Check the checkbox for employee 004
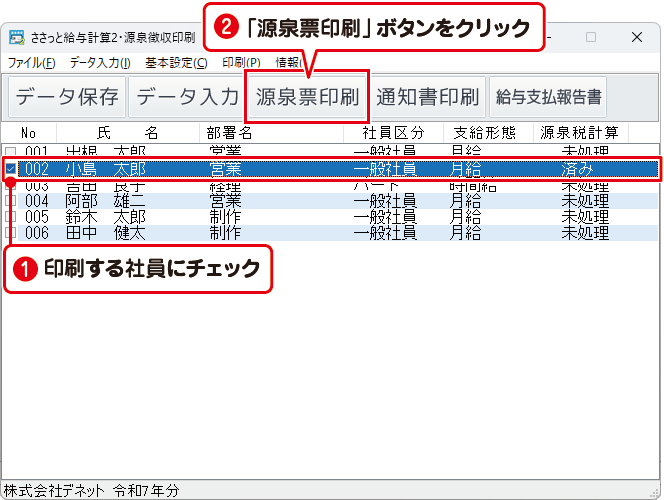The width and height of the screenshot is (664, 500). [x=11, y=200]
